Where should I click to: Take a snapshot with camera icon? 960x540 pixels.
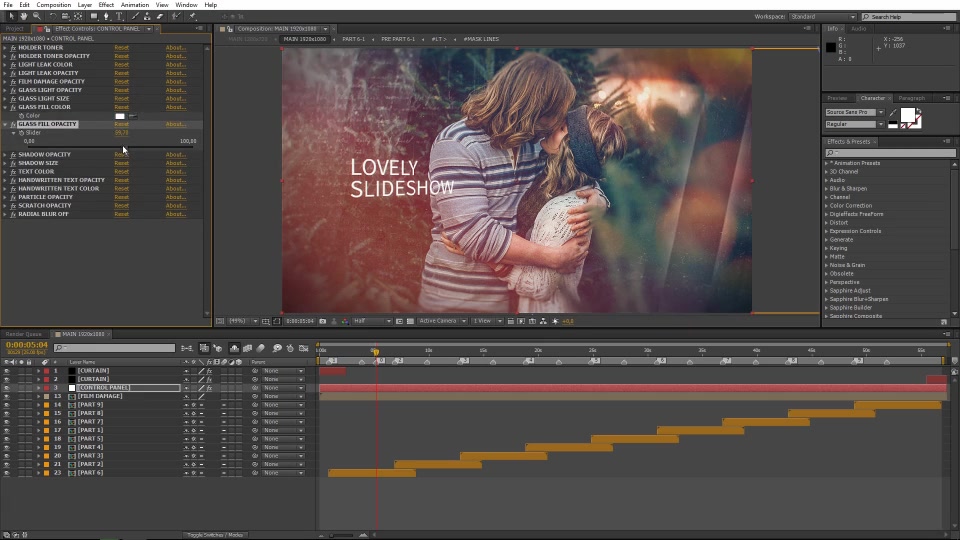pyautogui.click(x=323, y=321)
